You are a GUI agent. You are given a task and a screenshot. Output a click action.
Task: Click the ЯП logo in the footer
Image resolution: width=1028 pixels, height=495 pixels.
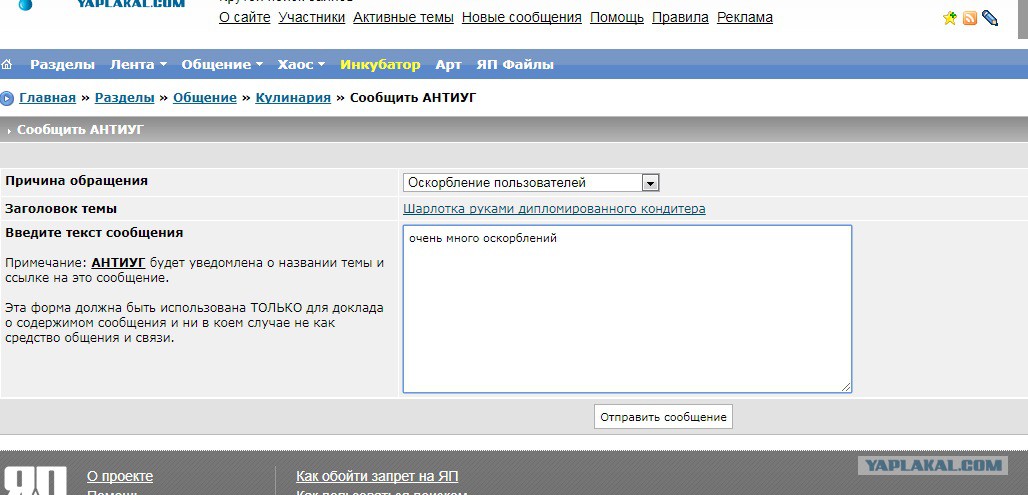(x=35, y=480)
